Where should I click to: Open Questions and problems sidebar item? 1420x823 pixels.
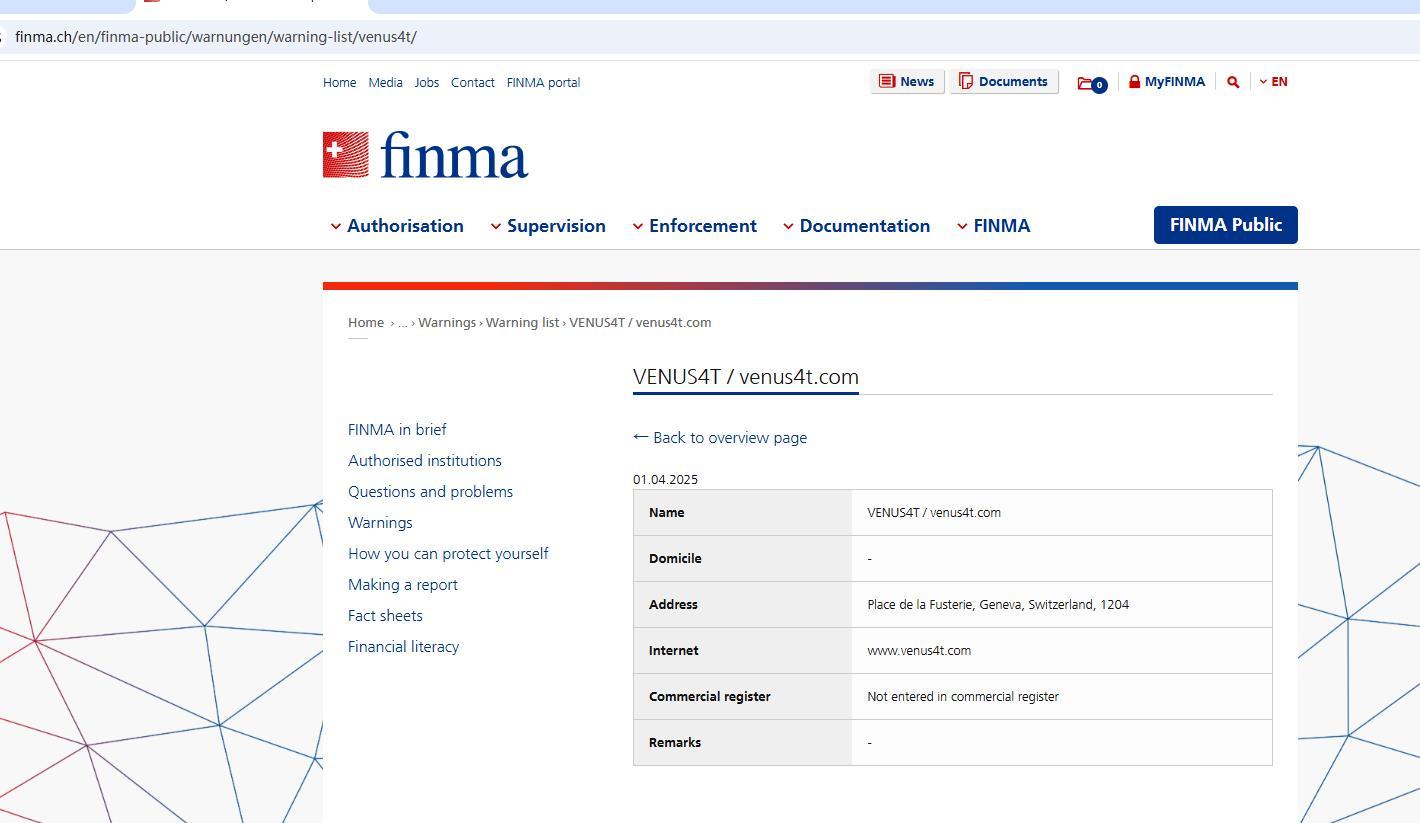tap(430, 492)
